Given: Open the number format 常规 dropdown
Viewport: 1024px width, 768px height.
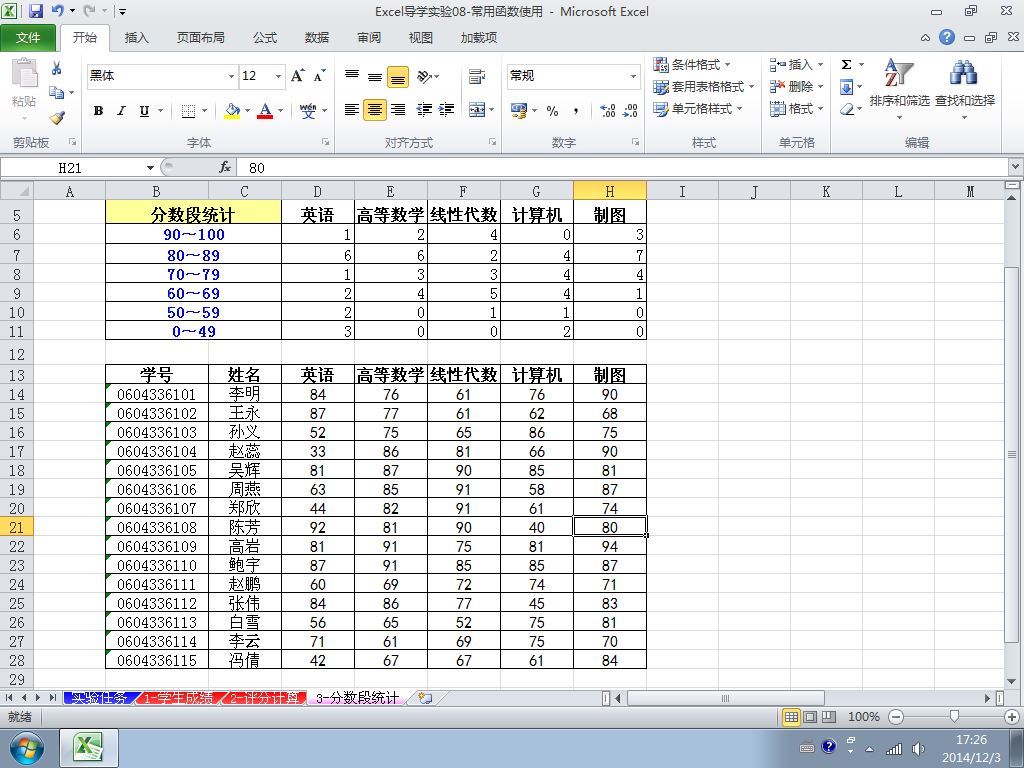Looking at the screenshot, I should pos(633,76).
